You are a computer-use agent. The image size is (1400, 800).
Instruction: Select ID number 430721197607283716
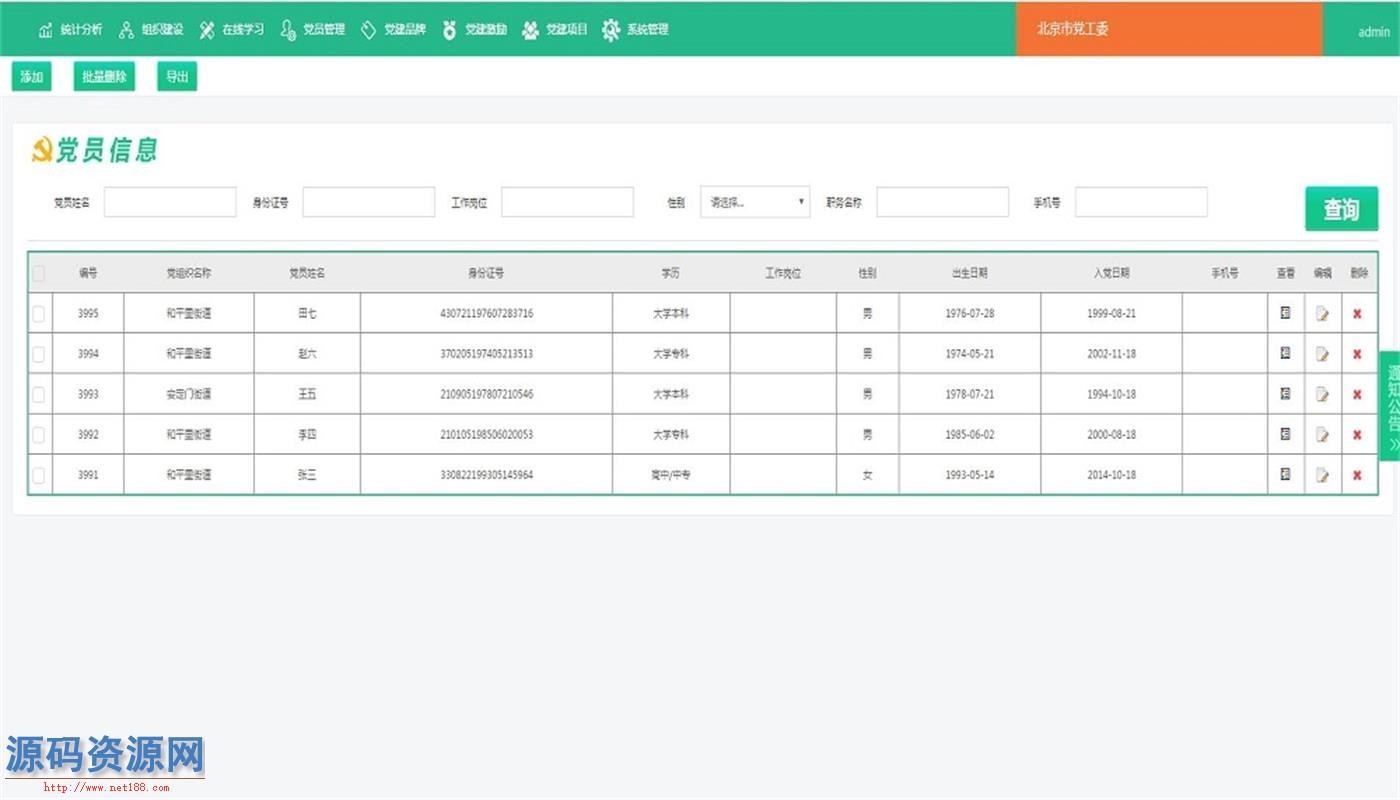[487, 314]
